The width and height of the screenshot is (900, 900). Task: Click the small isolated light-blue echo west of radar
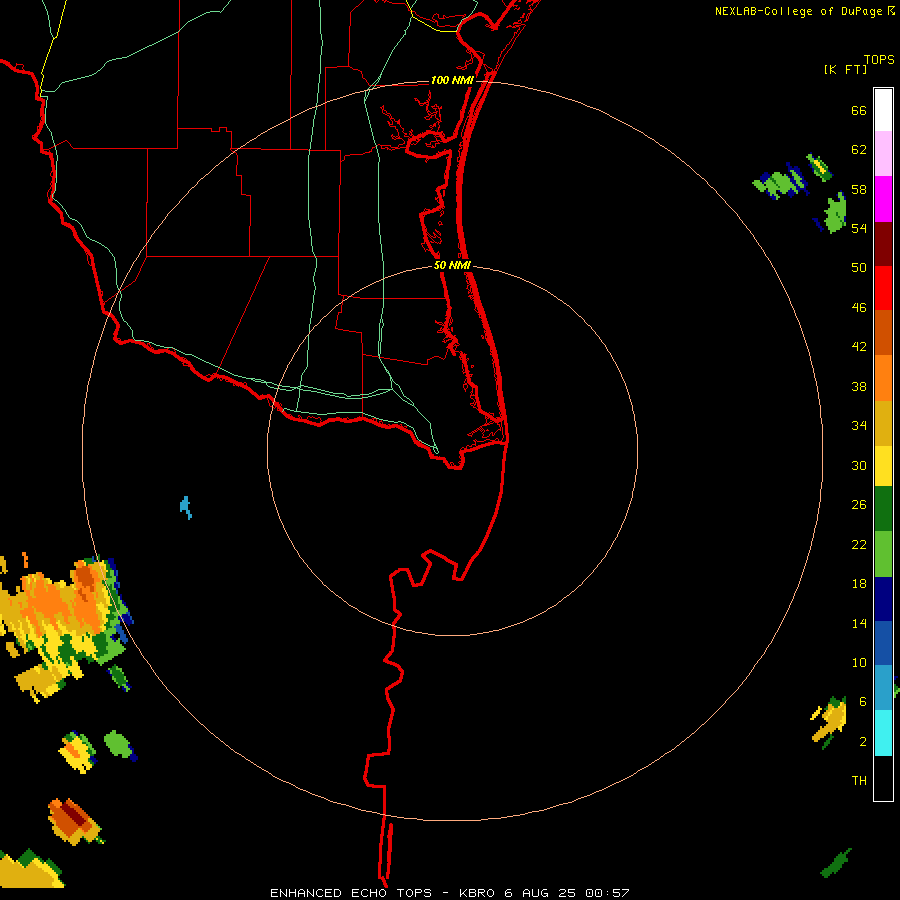tap(185, 507)
